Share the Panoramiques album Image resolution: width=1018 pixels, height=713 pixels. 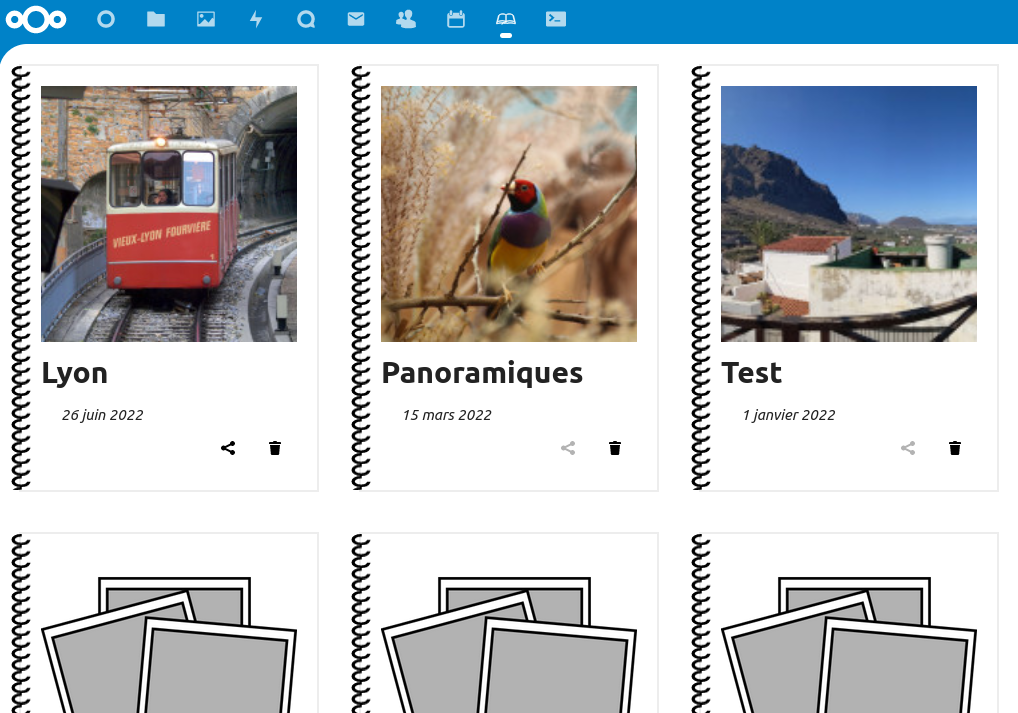click(568, 448)
